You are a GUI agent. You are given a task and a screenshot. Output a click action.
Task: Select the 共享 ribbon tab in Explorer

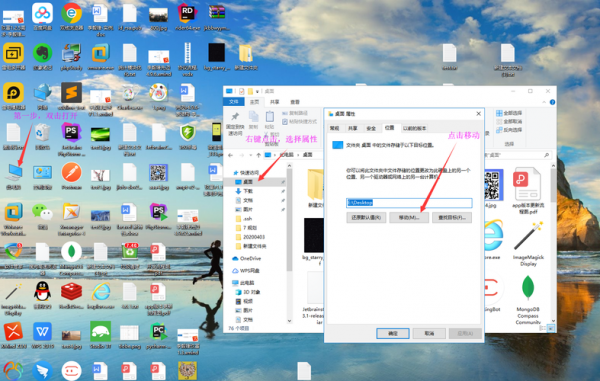(274, 102)
